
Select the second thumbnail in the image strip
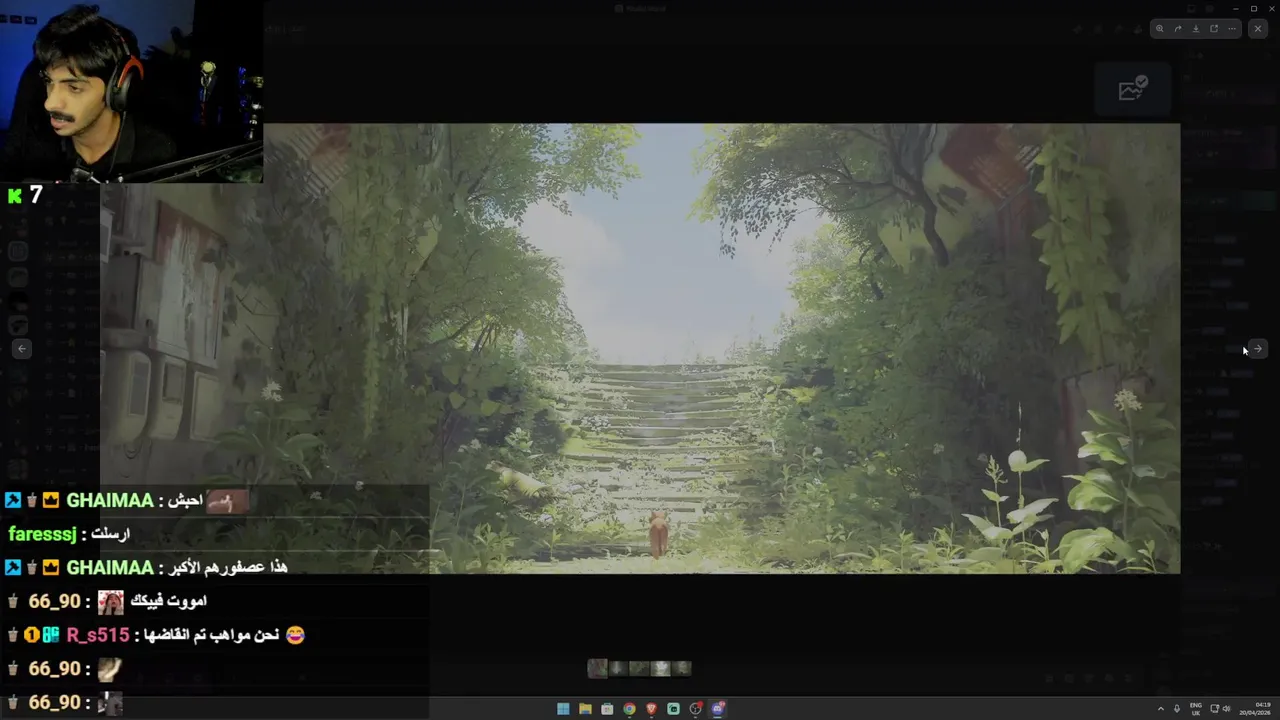click(x=618, y=668)
